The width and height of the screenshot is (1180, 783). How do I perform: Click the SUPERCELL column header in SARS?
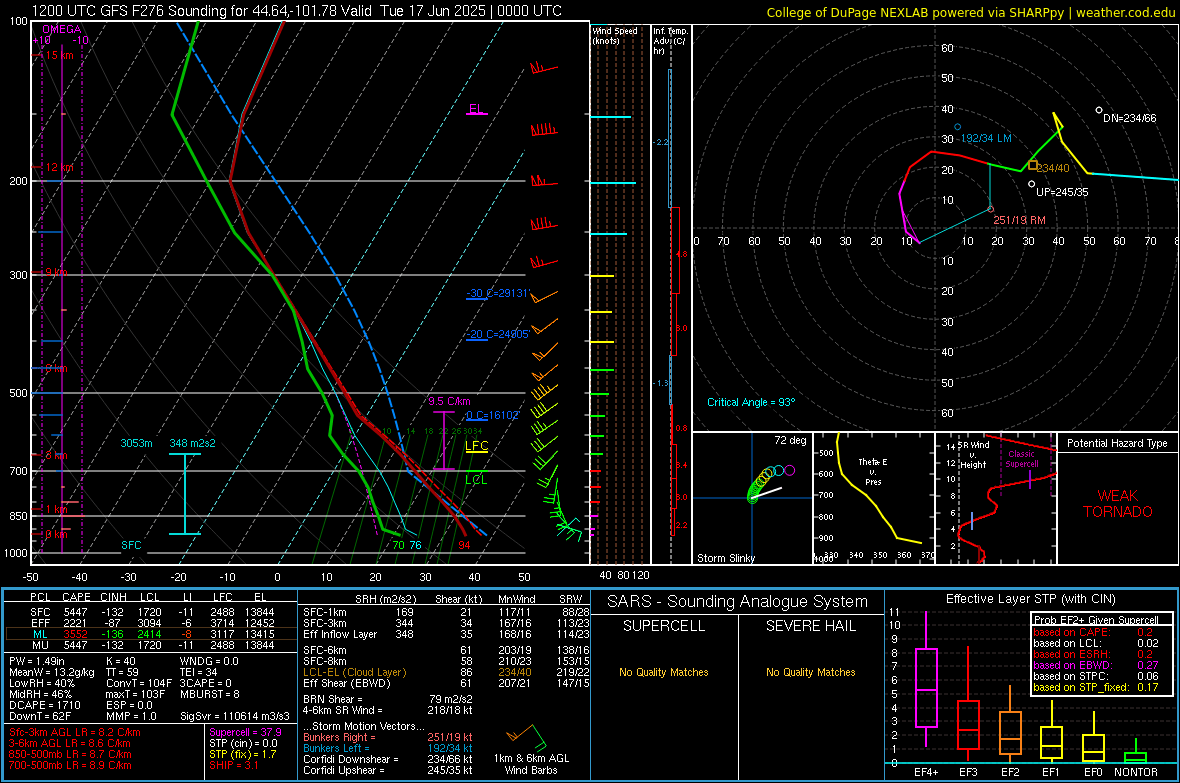664,626
